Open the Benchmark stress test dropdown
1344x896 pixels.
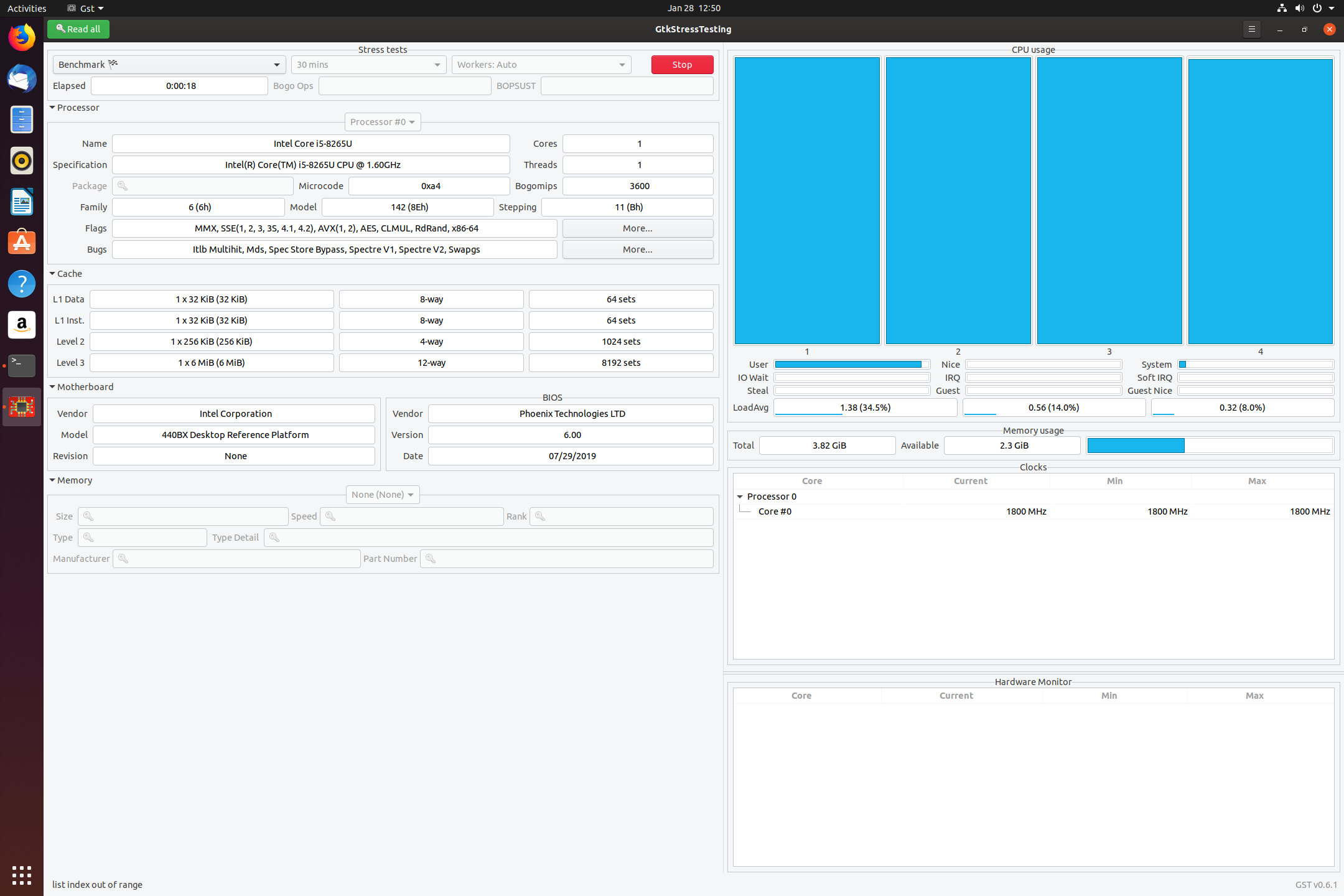(x=169, y=65)
